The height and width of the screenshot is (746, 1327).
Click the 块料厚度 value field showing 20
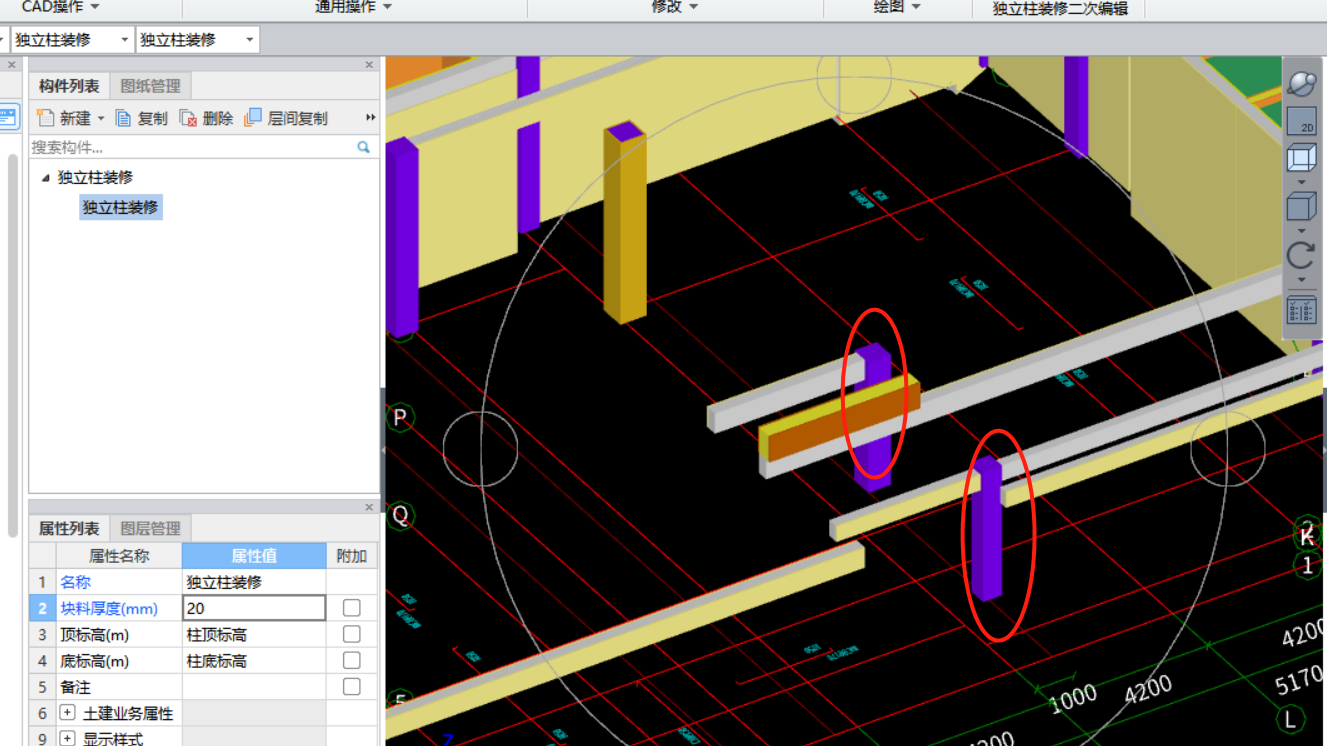click(x=254, y=608)
